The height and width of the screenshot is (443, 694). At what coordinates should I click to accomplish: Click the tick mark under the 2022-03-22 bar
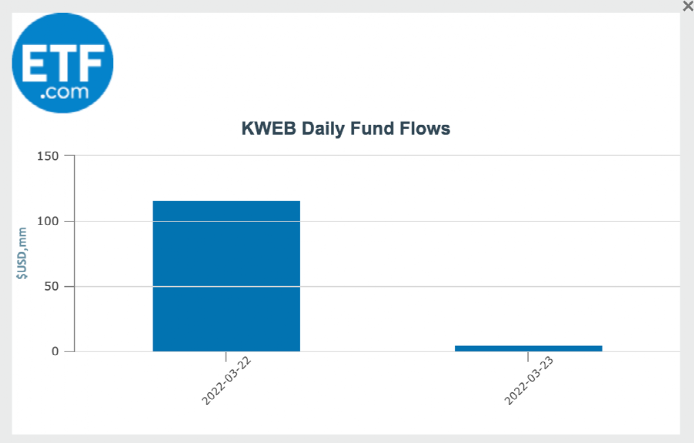(226, 356)
